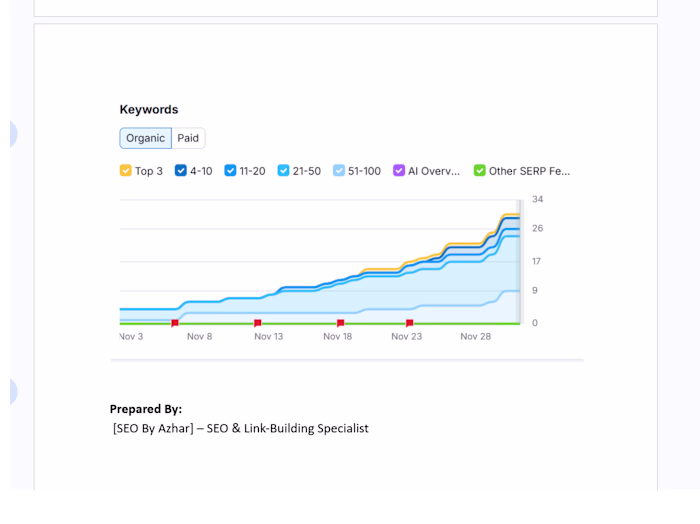Toggle the 11-20 positions checkbox
Image resolution: width=700 pixels, height=524 pixels.
(x=230, y=171)
